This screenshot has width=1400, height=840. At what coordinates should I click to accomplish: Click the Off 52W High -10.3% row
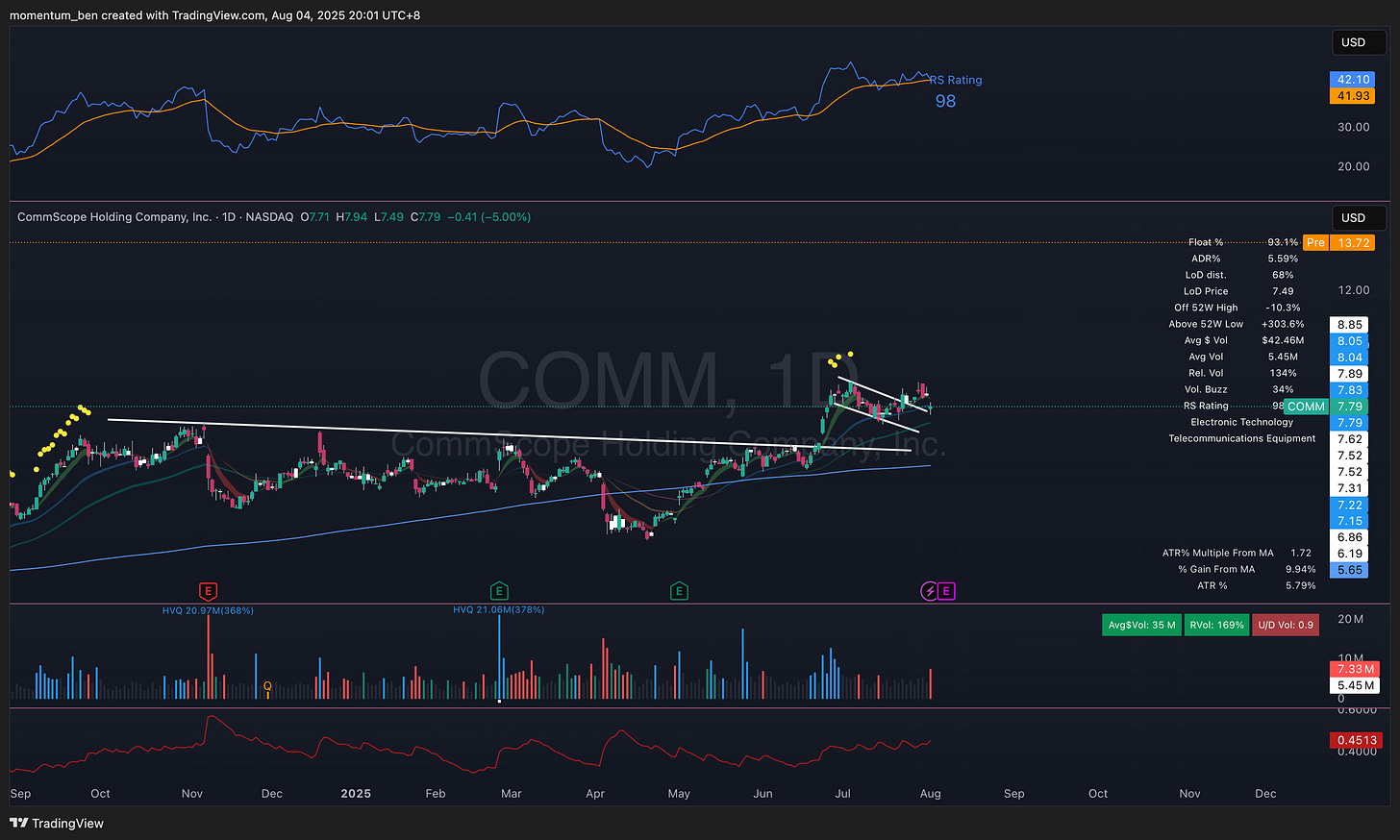[1237, 308]
